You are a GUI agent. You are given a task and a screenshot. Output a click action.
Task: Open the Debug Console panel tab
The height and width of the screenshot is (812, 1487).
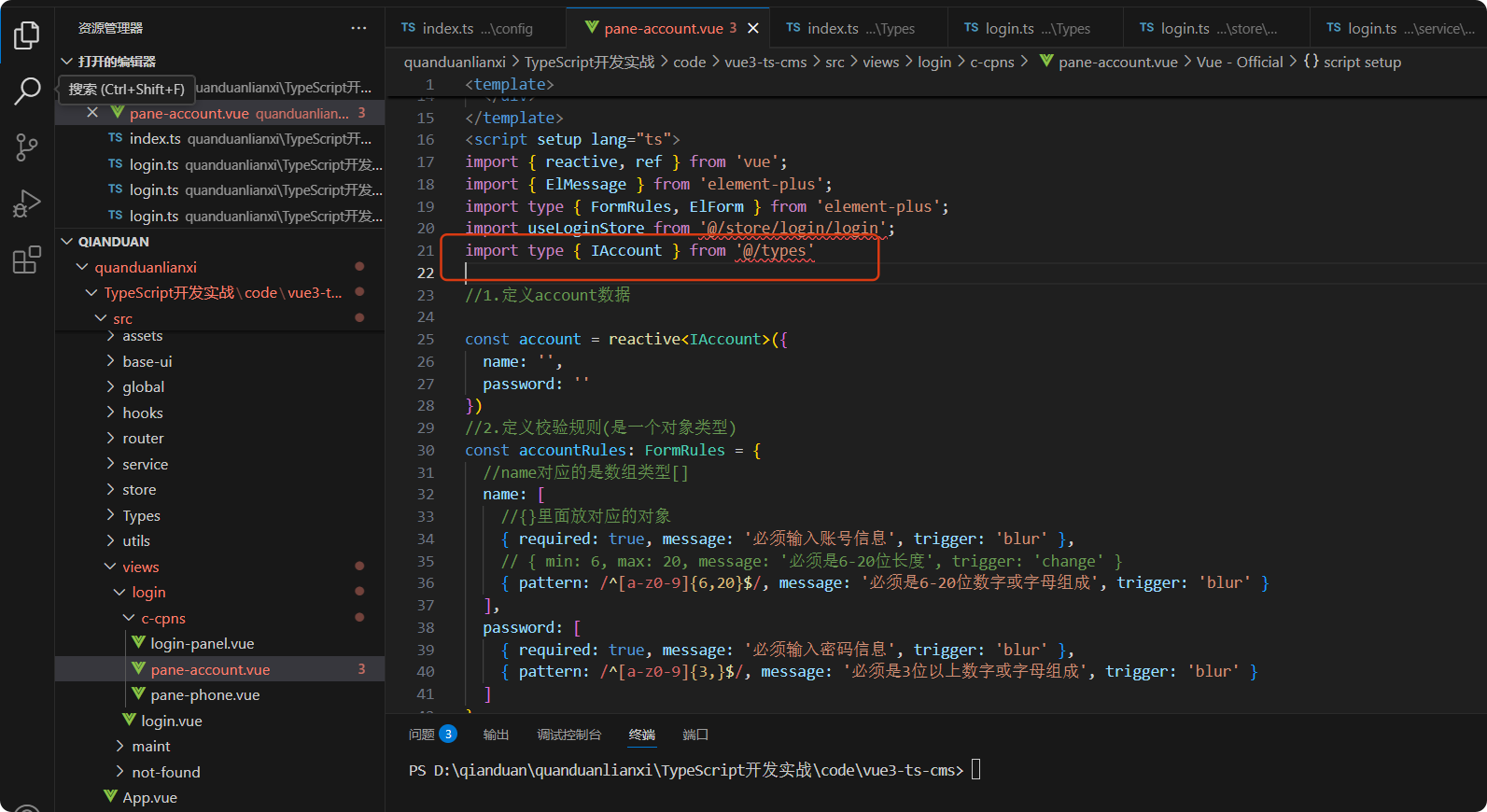[x=569, y=735]
